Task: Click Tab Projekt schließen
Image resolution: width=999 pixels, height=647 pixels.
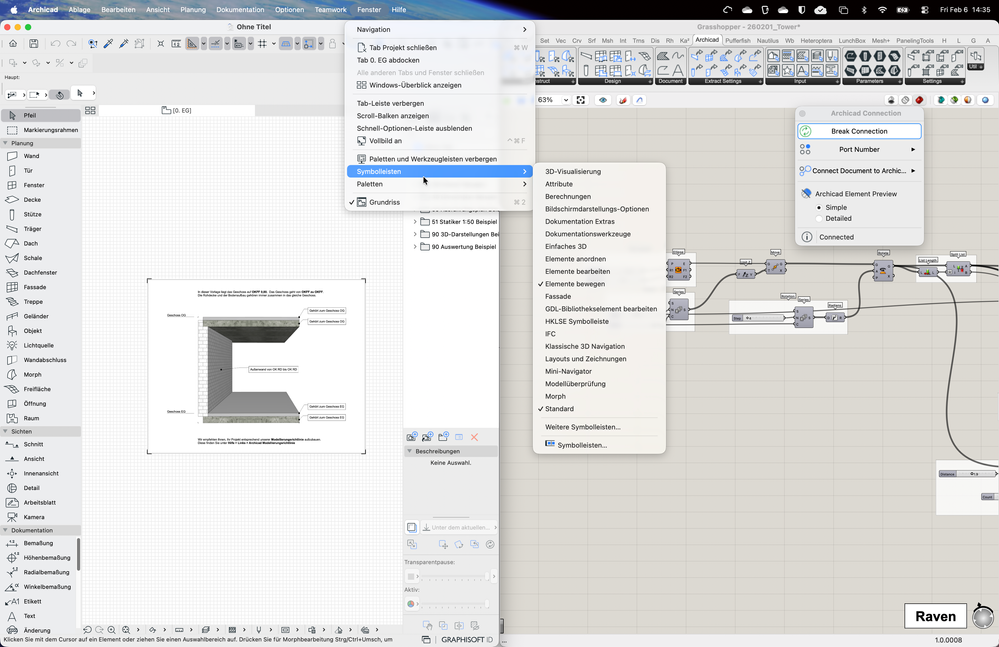Action: pyautogui.click(x=440, y=48)
